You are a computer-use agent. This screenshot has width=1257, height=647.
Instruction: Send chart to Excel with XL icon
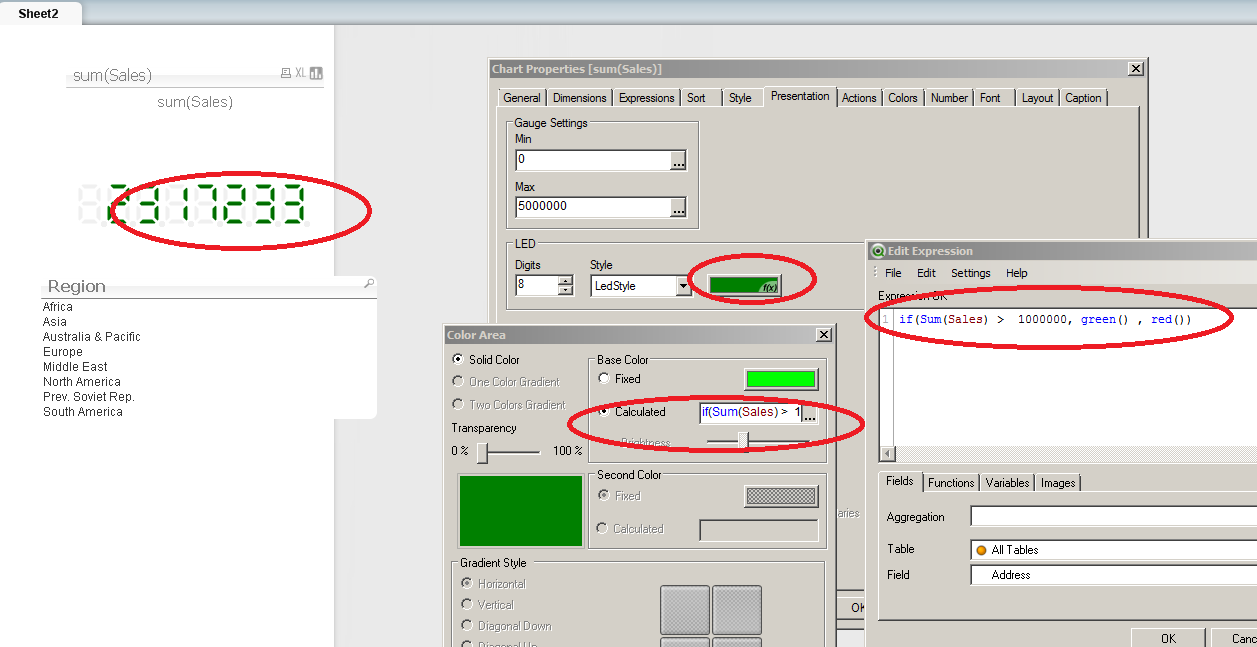pyautogui.click(x=300, y=73)
